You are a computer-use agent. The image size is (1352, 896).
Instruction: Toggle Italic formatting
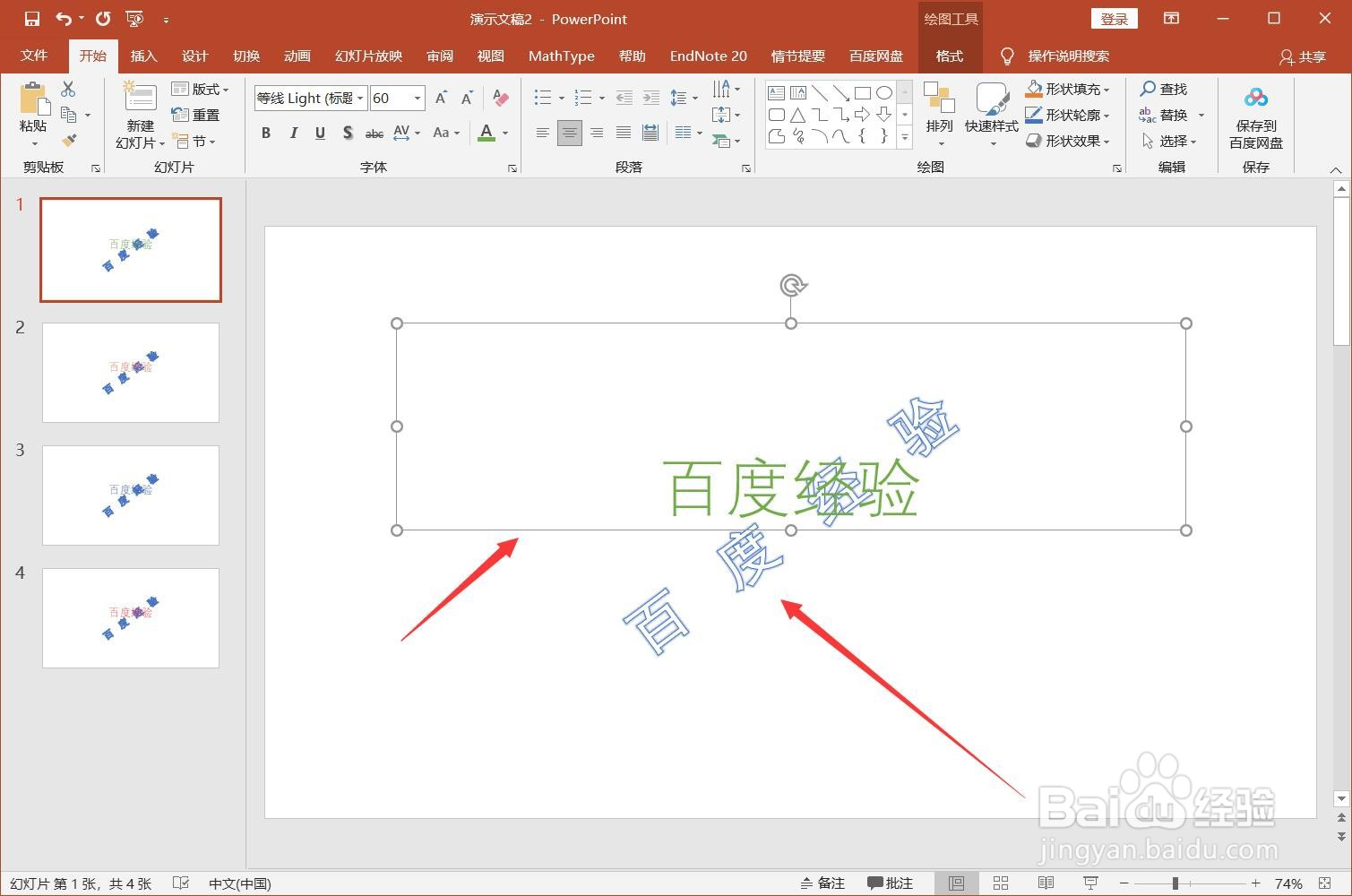[x=293, y=134]
